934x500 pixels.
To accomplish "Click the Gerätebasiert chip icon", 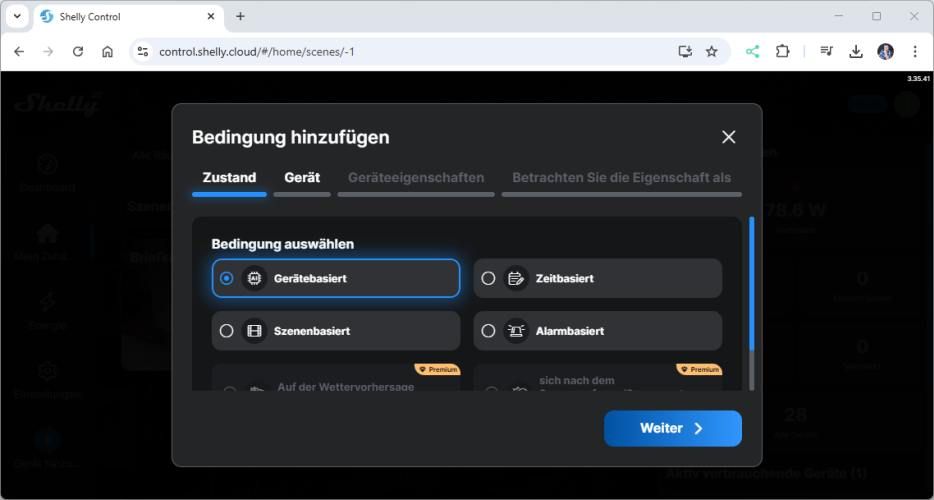I will (254, 278).
